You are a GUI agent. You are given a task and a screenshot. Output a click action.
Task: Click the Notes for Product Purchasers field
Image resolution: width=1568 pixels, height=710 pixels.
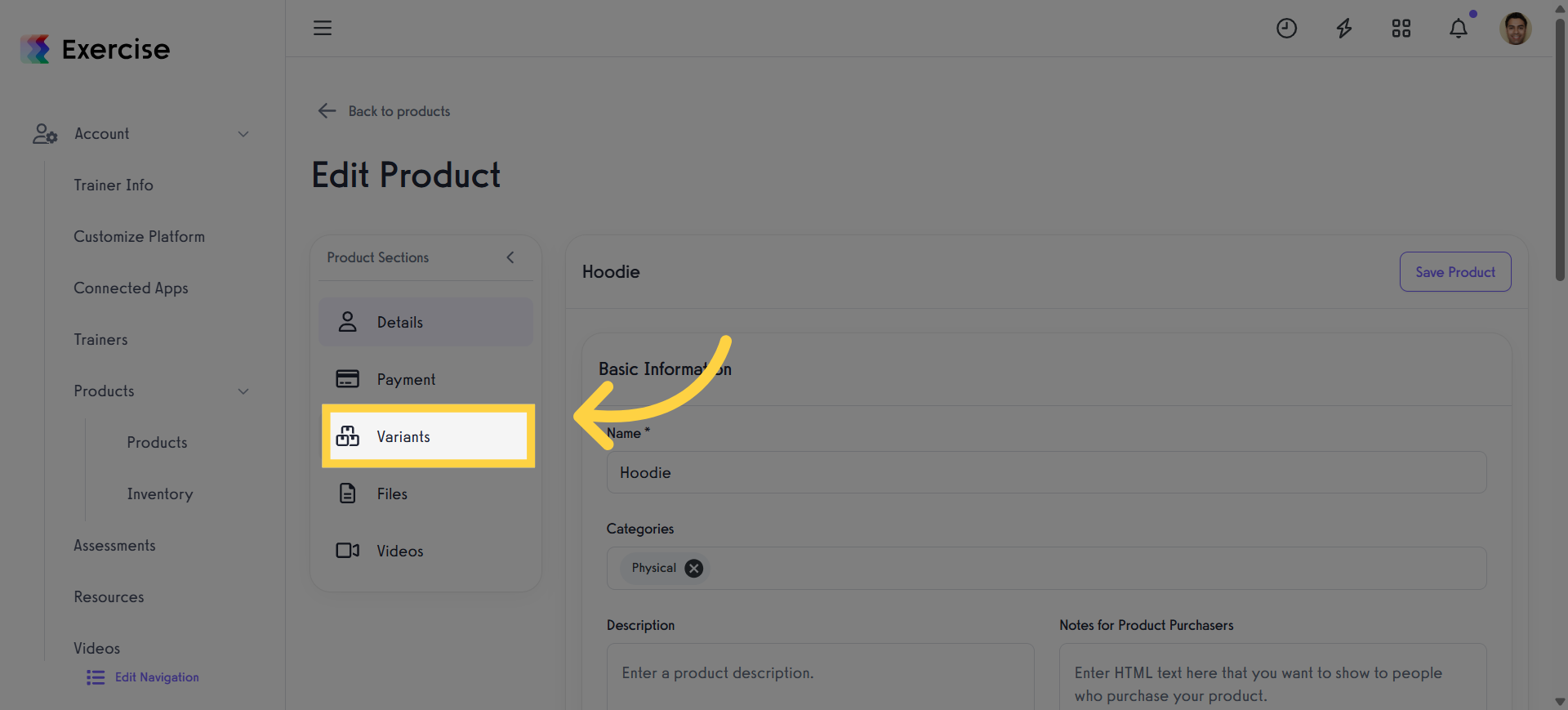point(1272,677)
